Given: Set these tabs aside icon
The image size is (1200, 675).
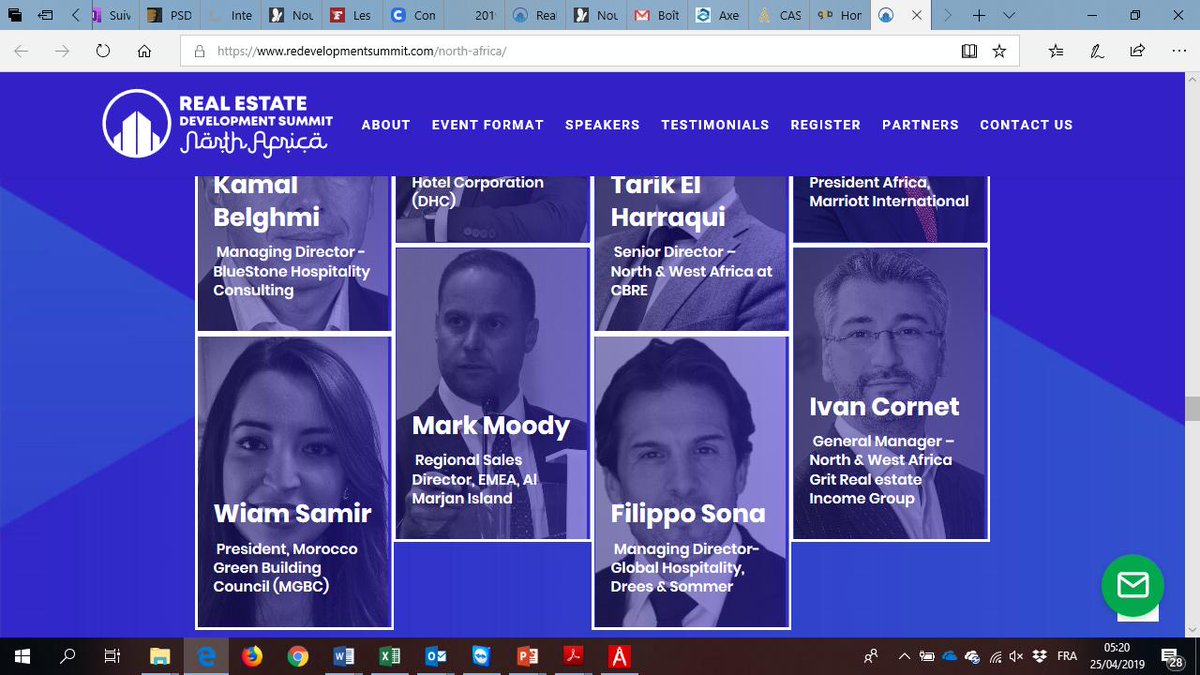Looking at the screenshot, I should point(47,15).
